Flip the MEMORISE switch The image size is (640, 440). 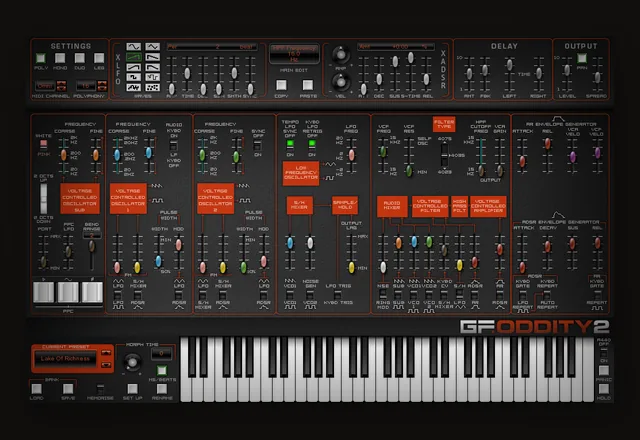tap(100, 389)
